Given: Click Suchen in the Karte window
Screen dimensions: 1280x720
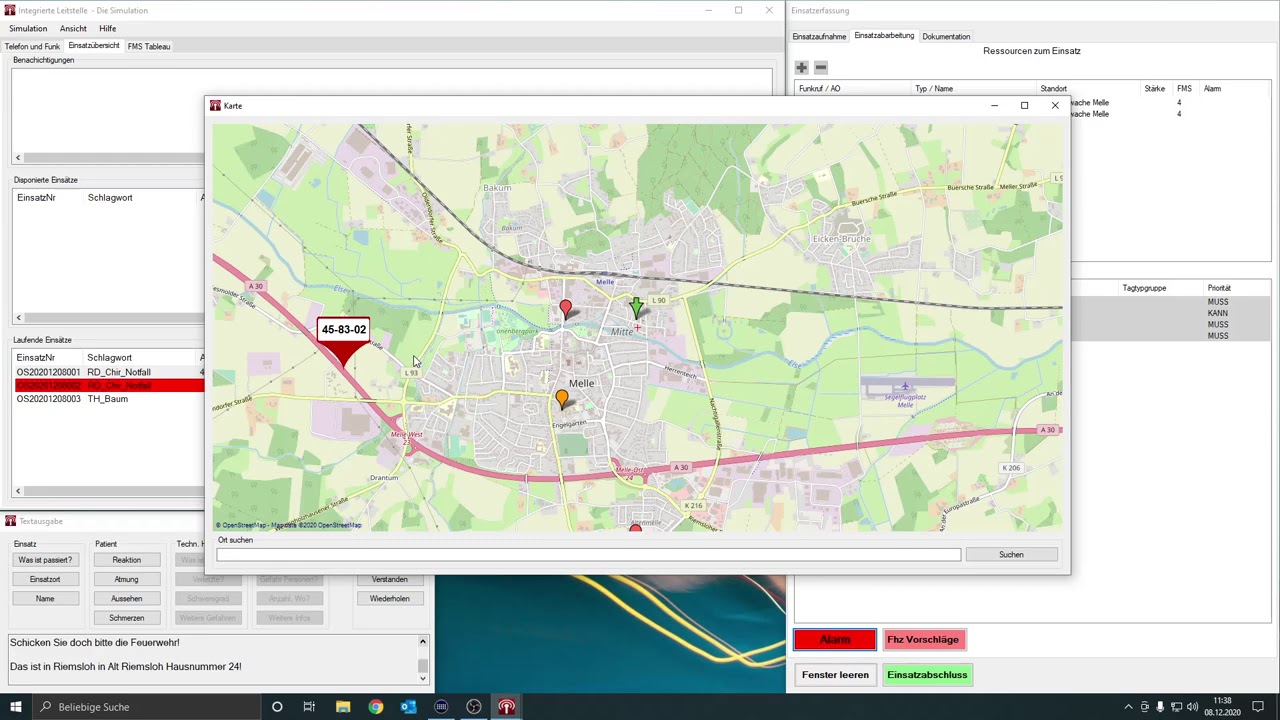Looking at the screenshot, I should pyautogui.click(x=1011, y=554).
